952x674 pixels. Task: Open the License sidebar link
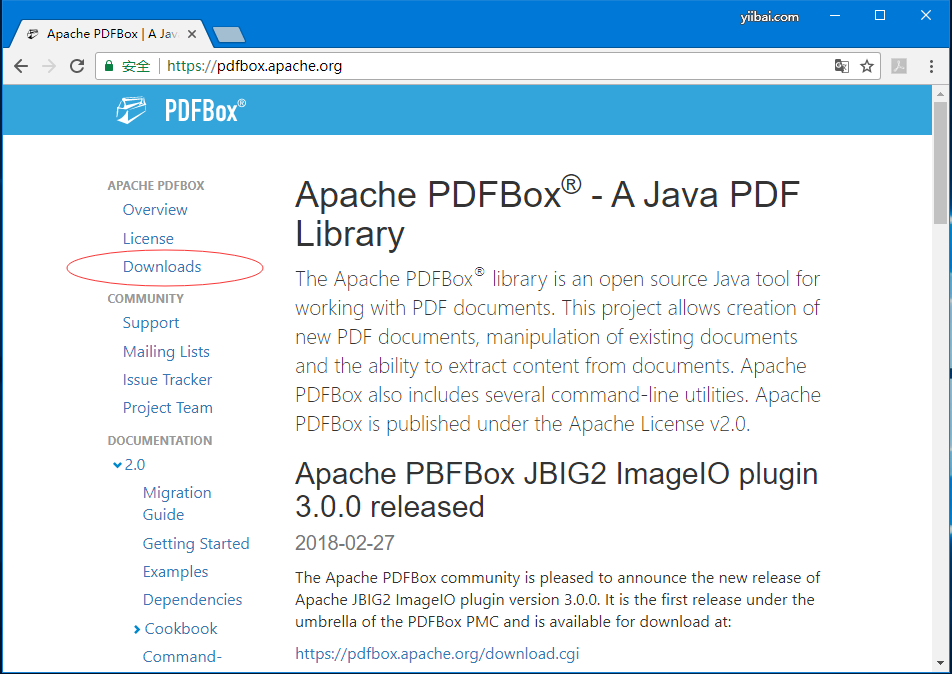148,239
